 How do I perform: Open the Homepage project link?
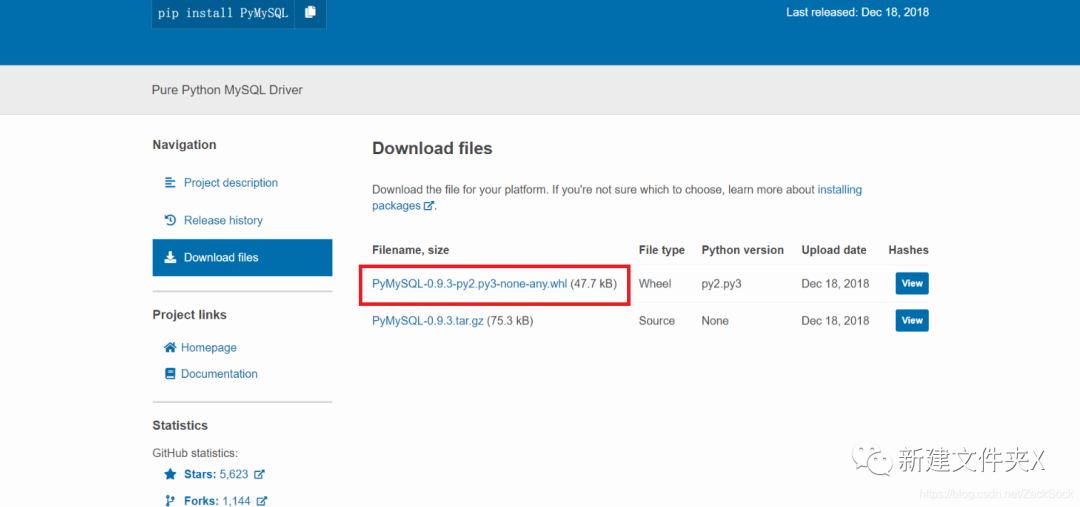click(209, 348)
